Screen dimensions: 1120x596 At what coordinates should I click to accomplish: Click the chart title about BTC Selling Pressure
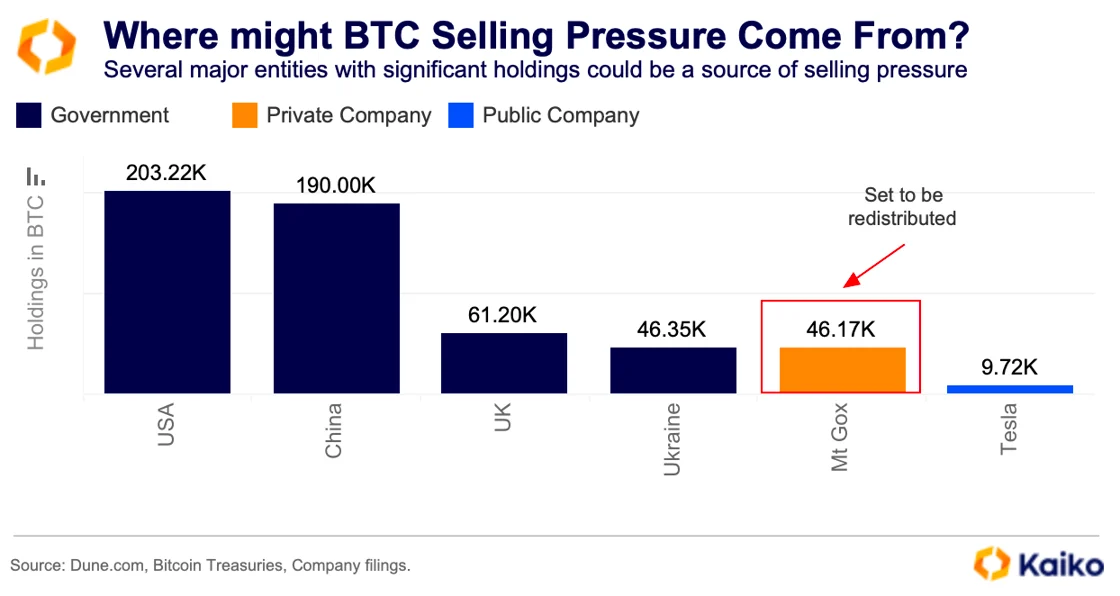coord(536,37)
